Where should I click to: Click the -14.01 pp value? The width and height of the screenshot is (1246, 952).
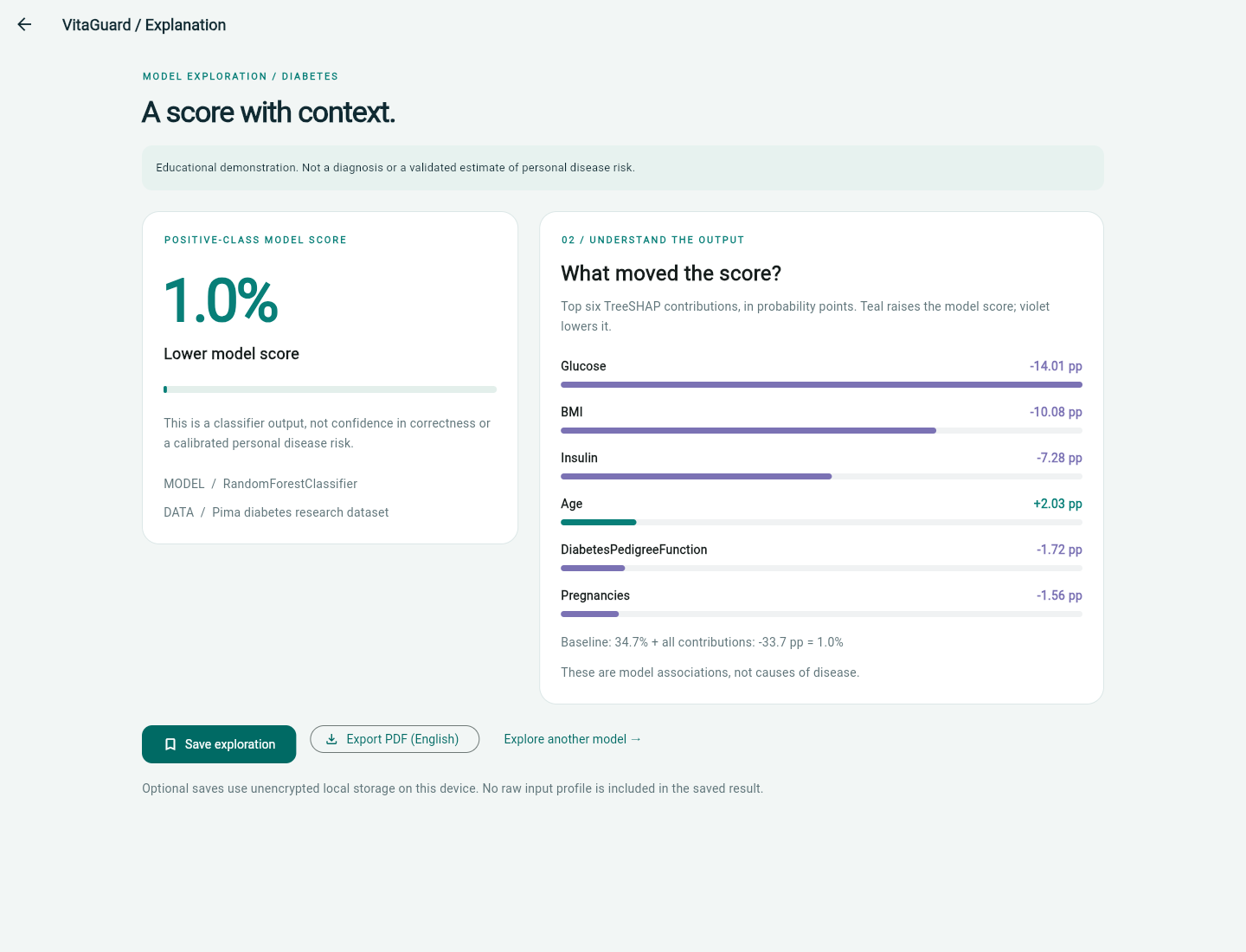1056,366
